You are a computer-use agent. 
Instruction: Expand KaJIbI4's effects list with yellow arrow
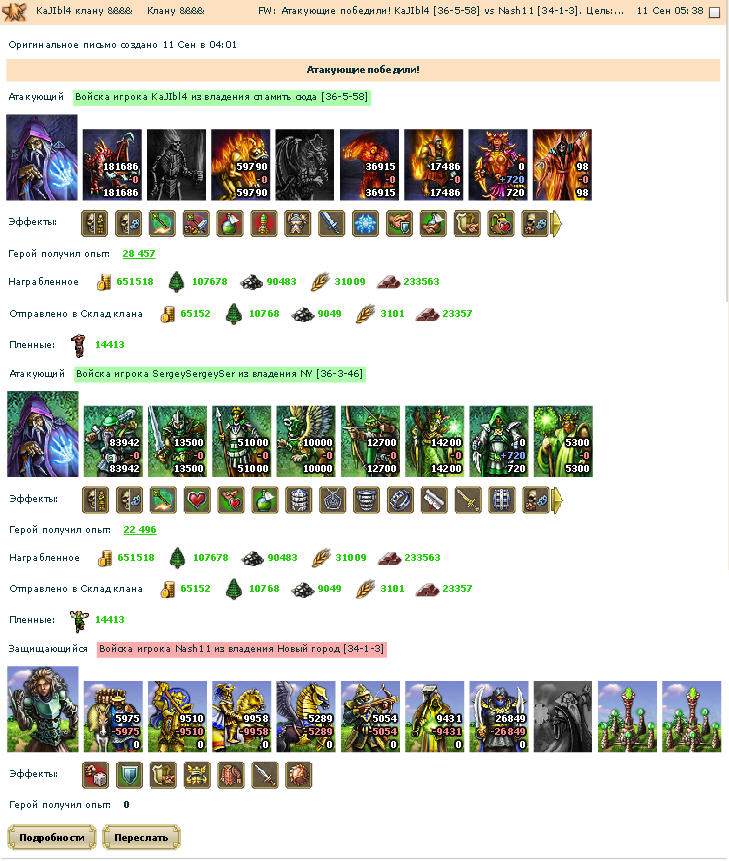pos(557,223)
